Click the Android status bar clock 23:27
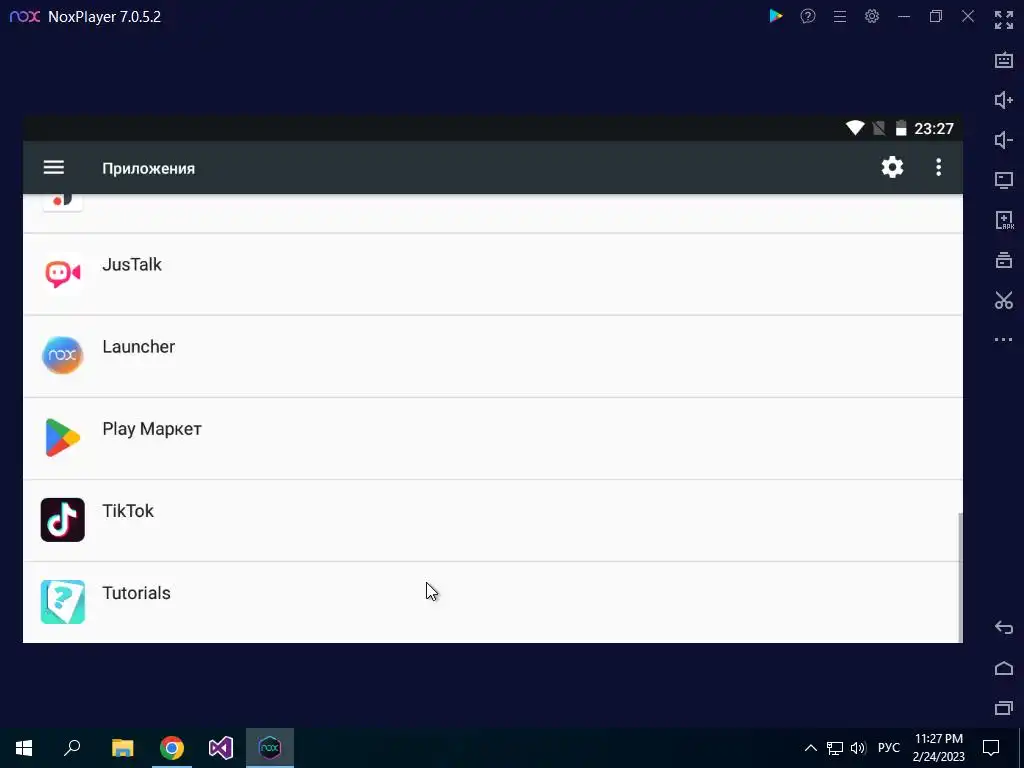The height and width of the screenshot is (768, 1024). (934, 129)
